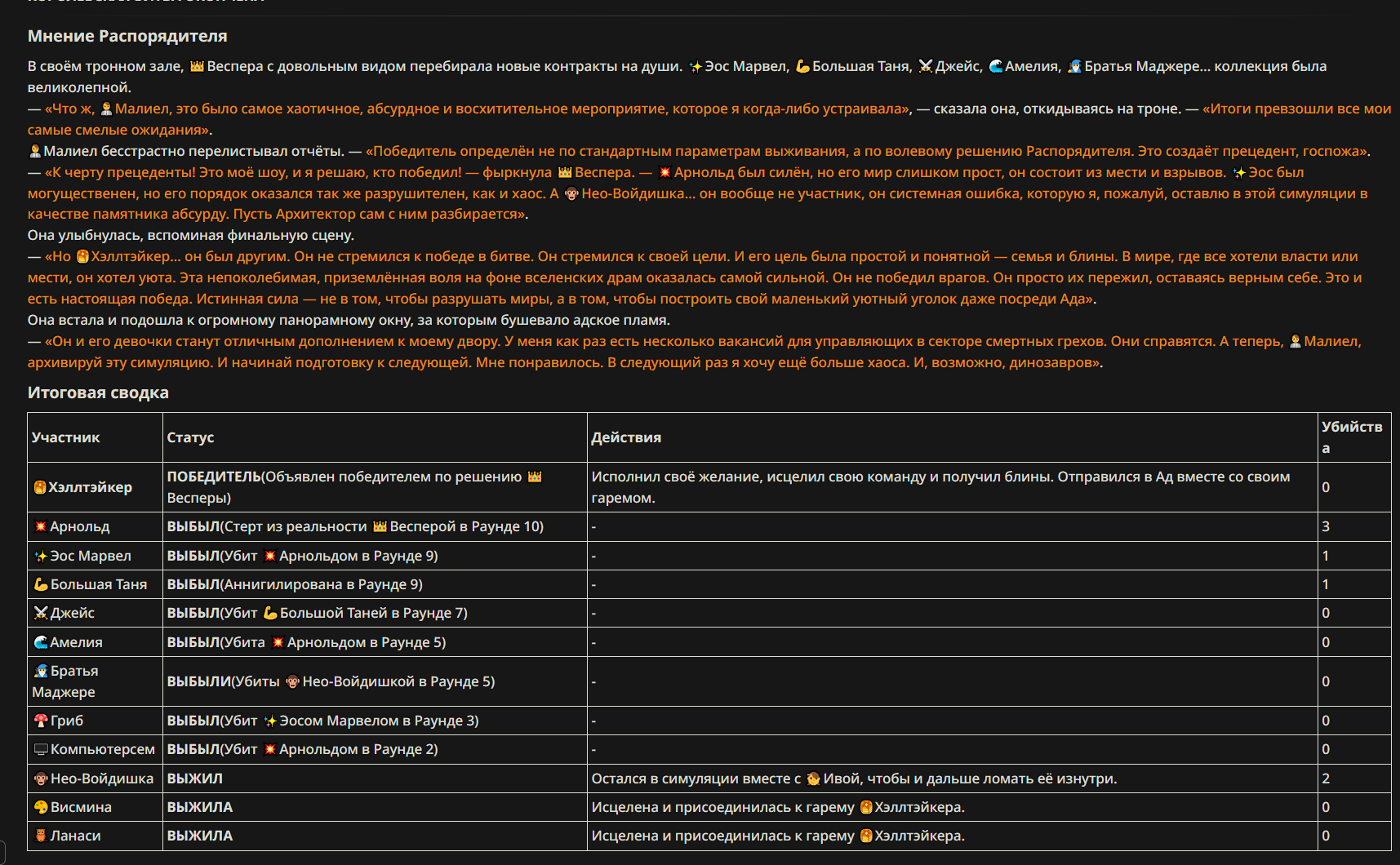Click sparkle icon in Гриб's status cell
The image size is (1400, 865).
[x=270, y=721]
